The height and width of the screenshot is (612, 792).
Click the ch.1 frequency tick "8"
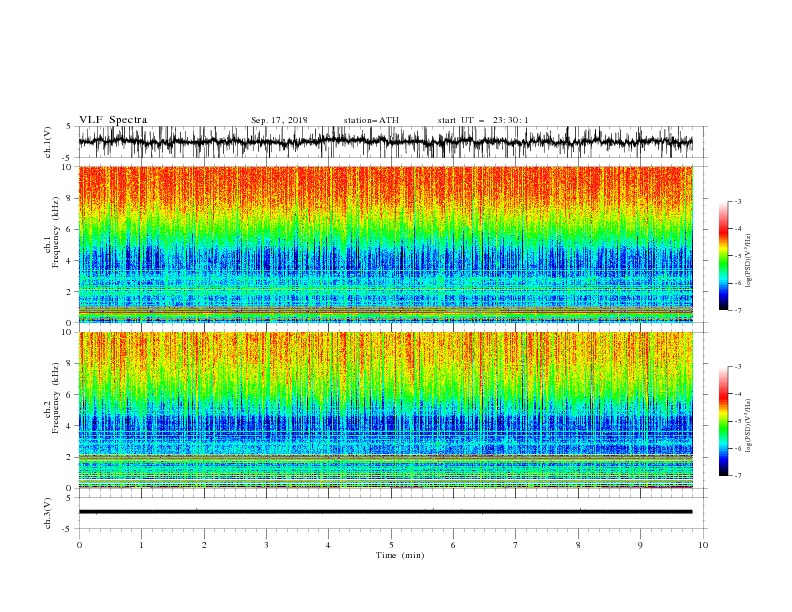(x=71, y=198)
